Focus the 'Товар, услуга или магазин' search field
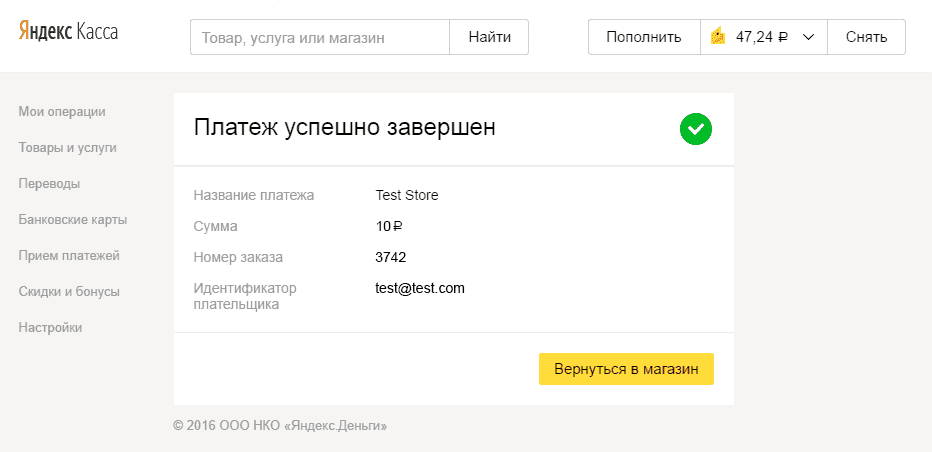Image resolution: width=932 pixels, height=452 pixels. [x=319, y=37]
